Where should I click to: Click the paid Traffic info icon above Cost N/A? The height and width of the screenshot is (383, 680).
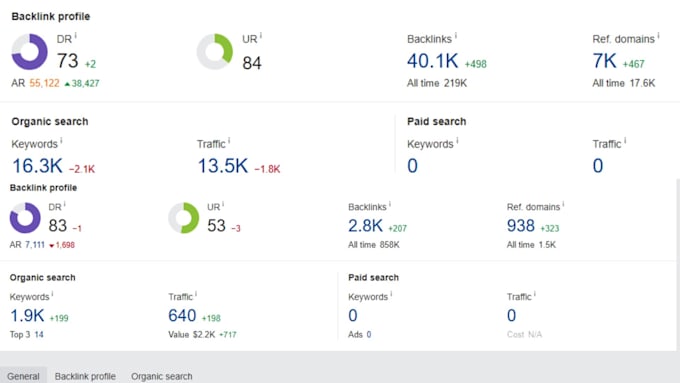pyautogui.click(x=535, y=294)
